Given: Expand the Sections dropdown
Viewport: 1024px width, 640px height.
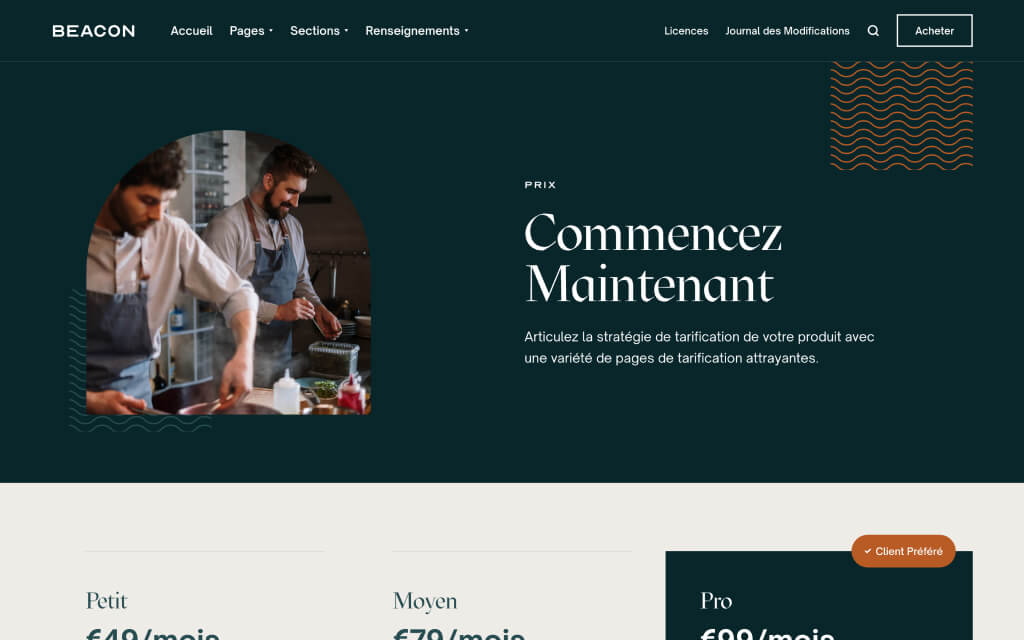Looking at the screenshot, I should tap(319, 31).
